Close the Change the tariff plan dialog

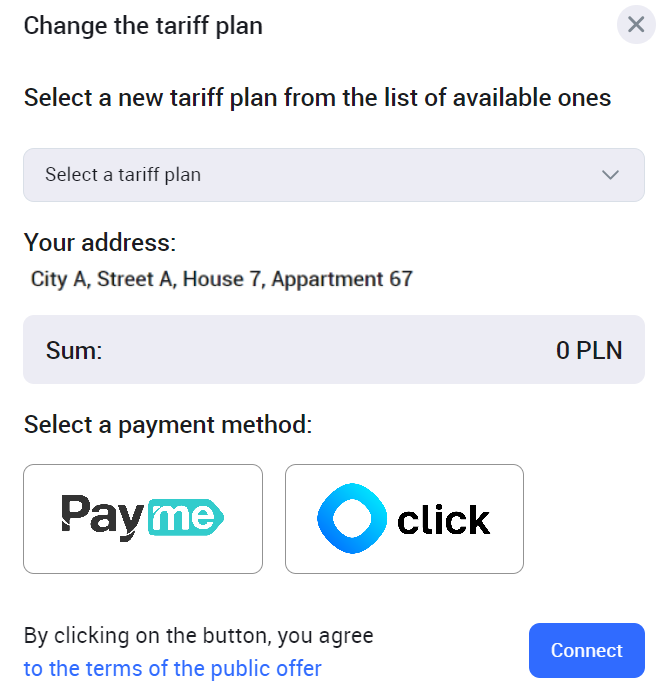click(636, 24)
